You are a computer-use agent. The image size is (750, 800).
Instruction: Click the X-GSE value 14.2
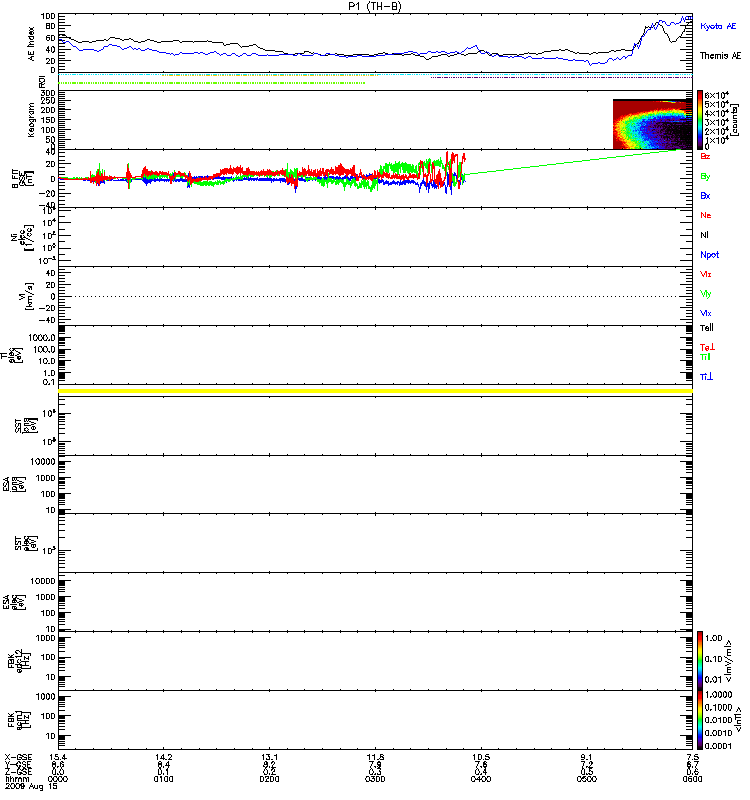click(163, 757)
